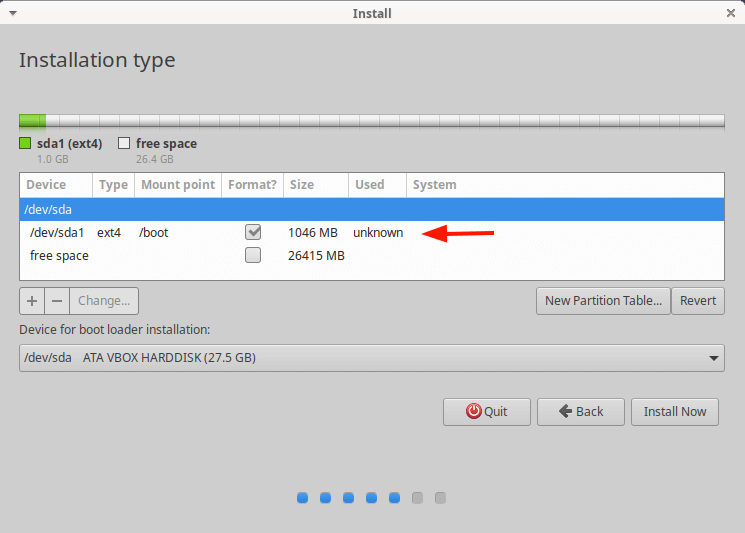This screenshot has height=533, width=745.
Task: Select the /dev/sda1 partition row
Action: click(372, 232)
